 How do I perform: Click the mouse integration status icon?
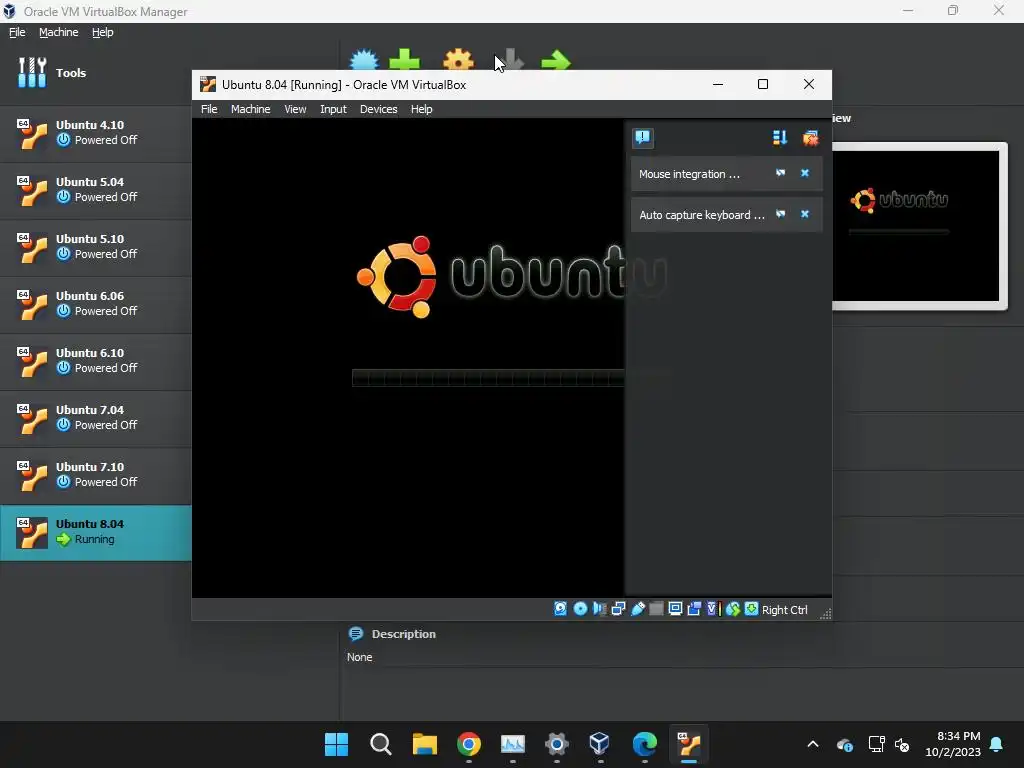click(733, 609)
